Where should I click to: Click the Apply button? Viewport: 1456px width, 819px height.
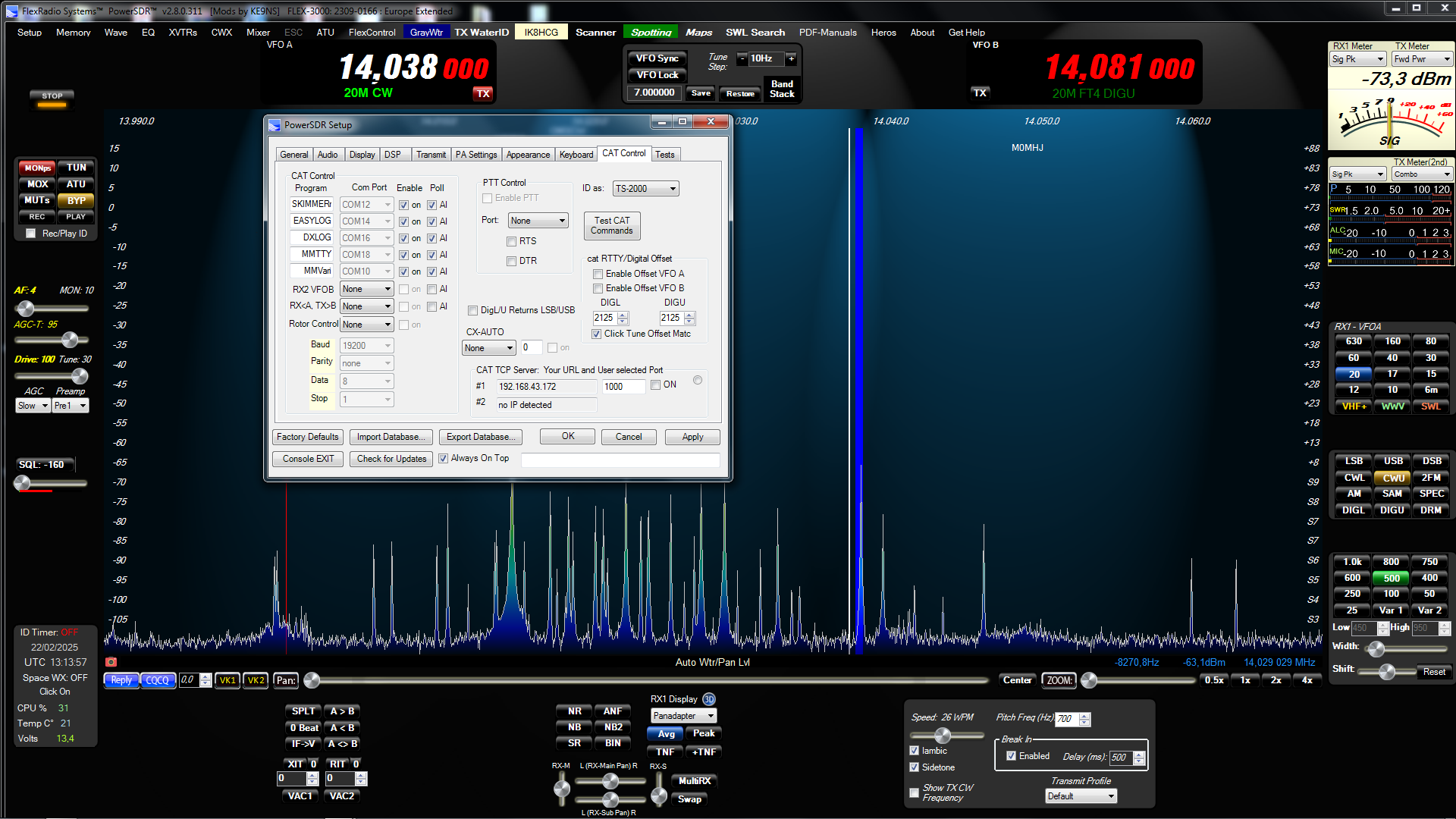pos(692,437)
